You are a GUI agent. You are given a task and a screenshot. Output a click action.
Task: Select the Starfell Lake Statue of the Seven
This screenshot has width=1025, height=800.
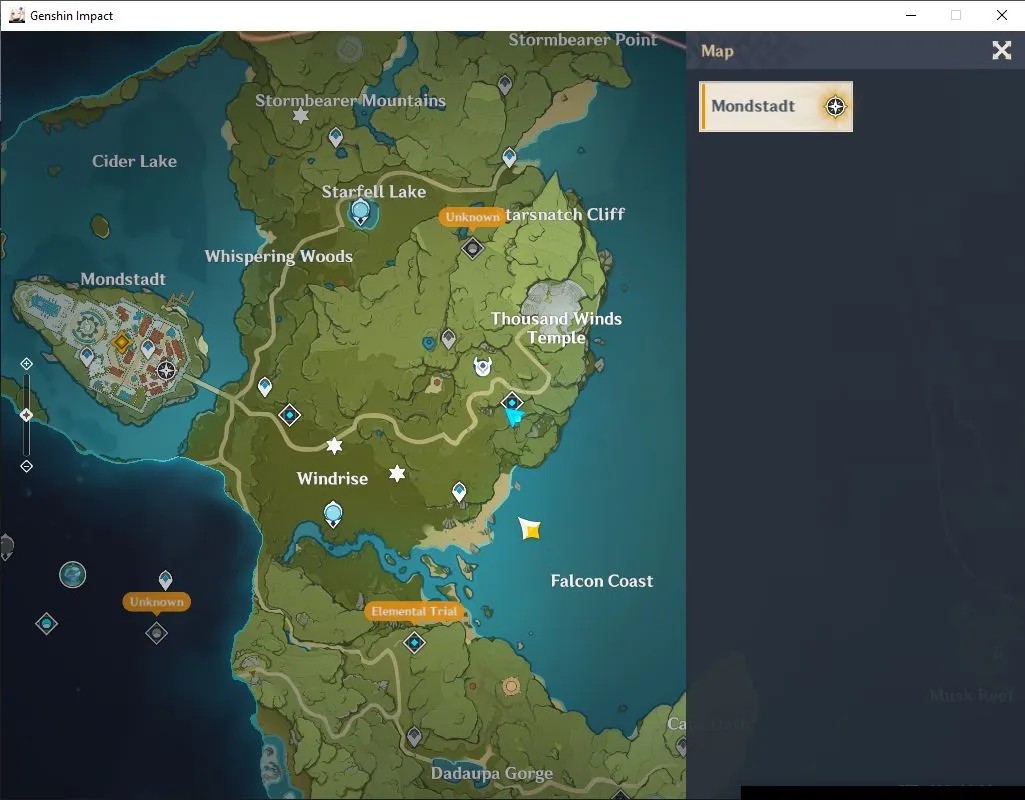(x=360, y=212)
